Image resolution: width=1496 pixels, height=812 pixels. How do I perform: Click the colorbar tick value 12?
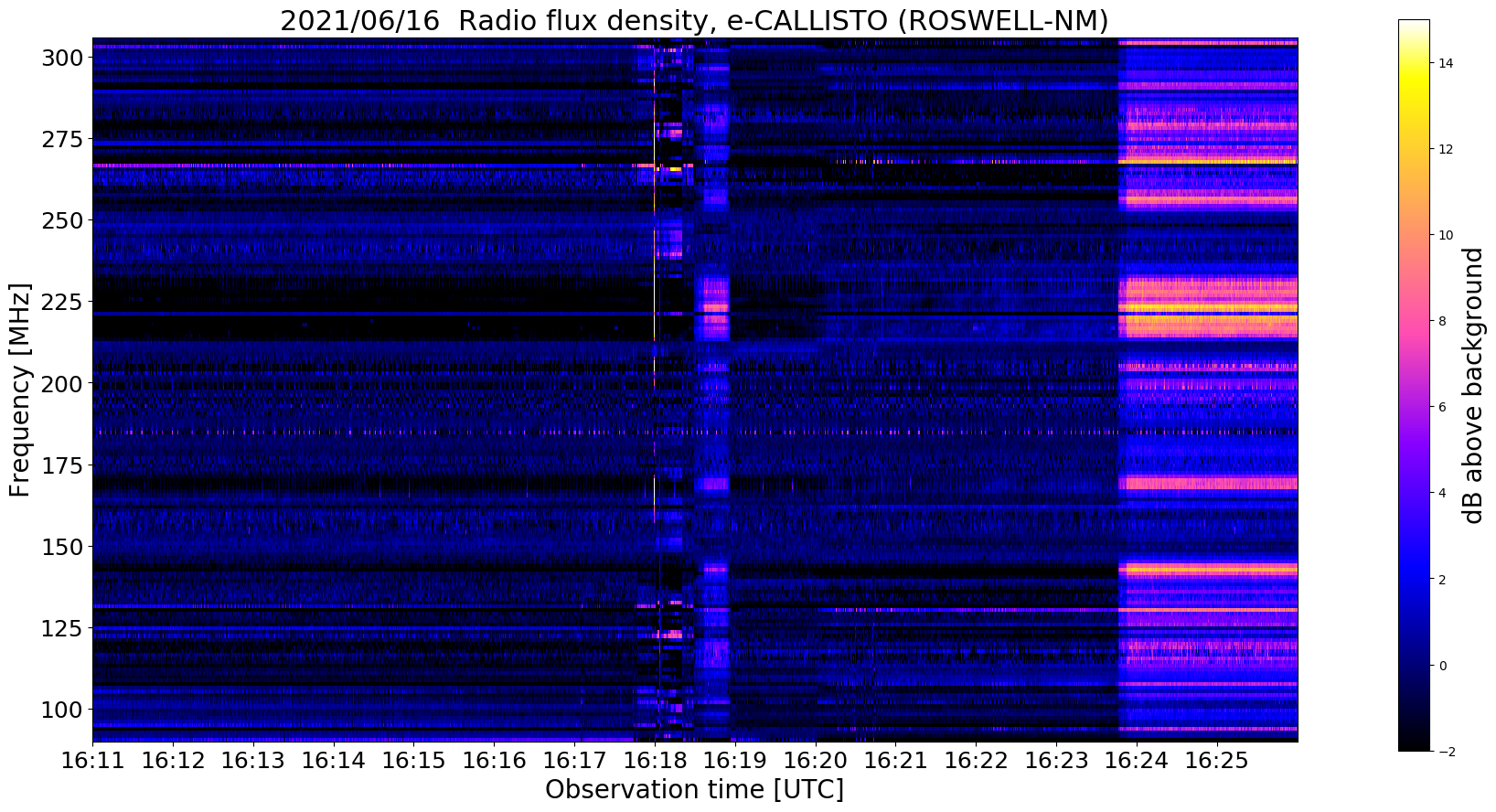click(x=1447, y=149)
